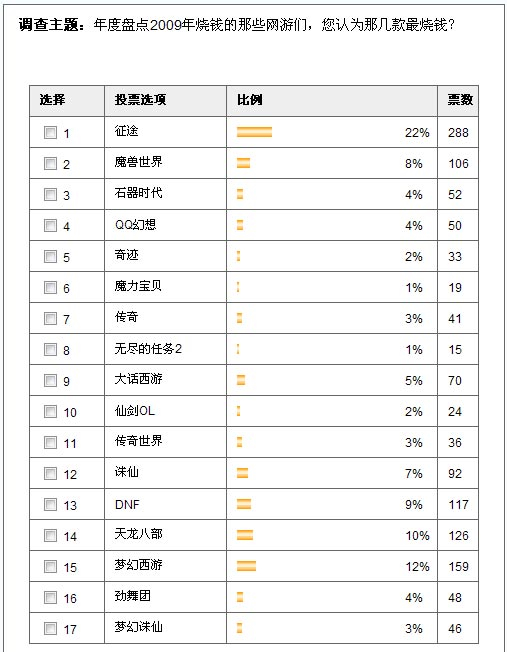Select the 劲舞团 checkbox

coord(50,597)
